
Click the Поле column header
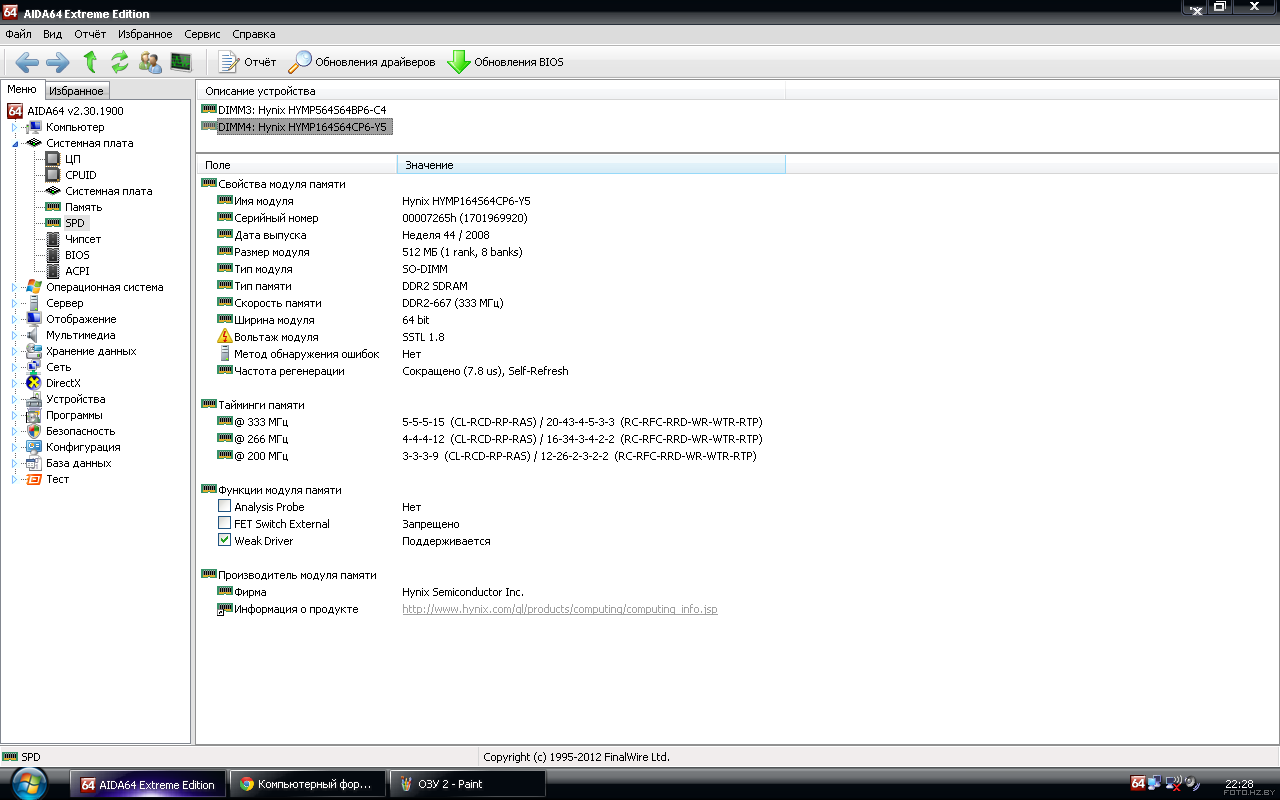[297, 164]
